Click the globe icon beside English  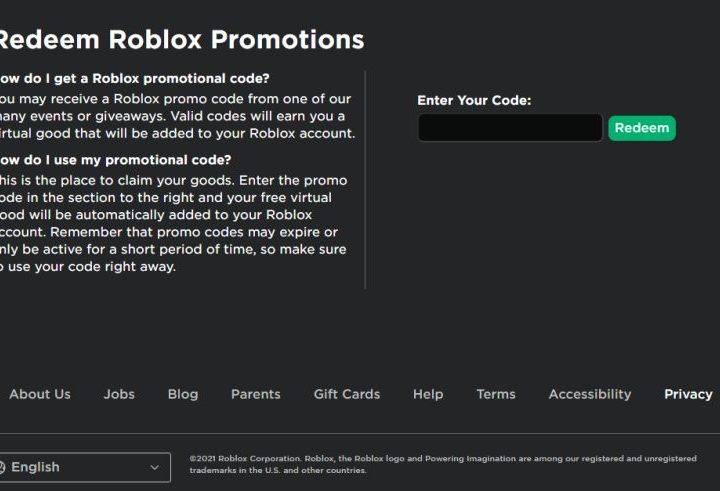pyautogui.click(x=3, y=467)
